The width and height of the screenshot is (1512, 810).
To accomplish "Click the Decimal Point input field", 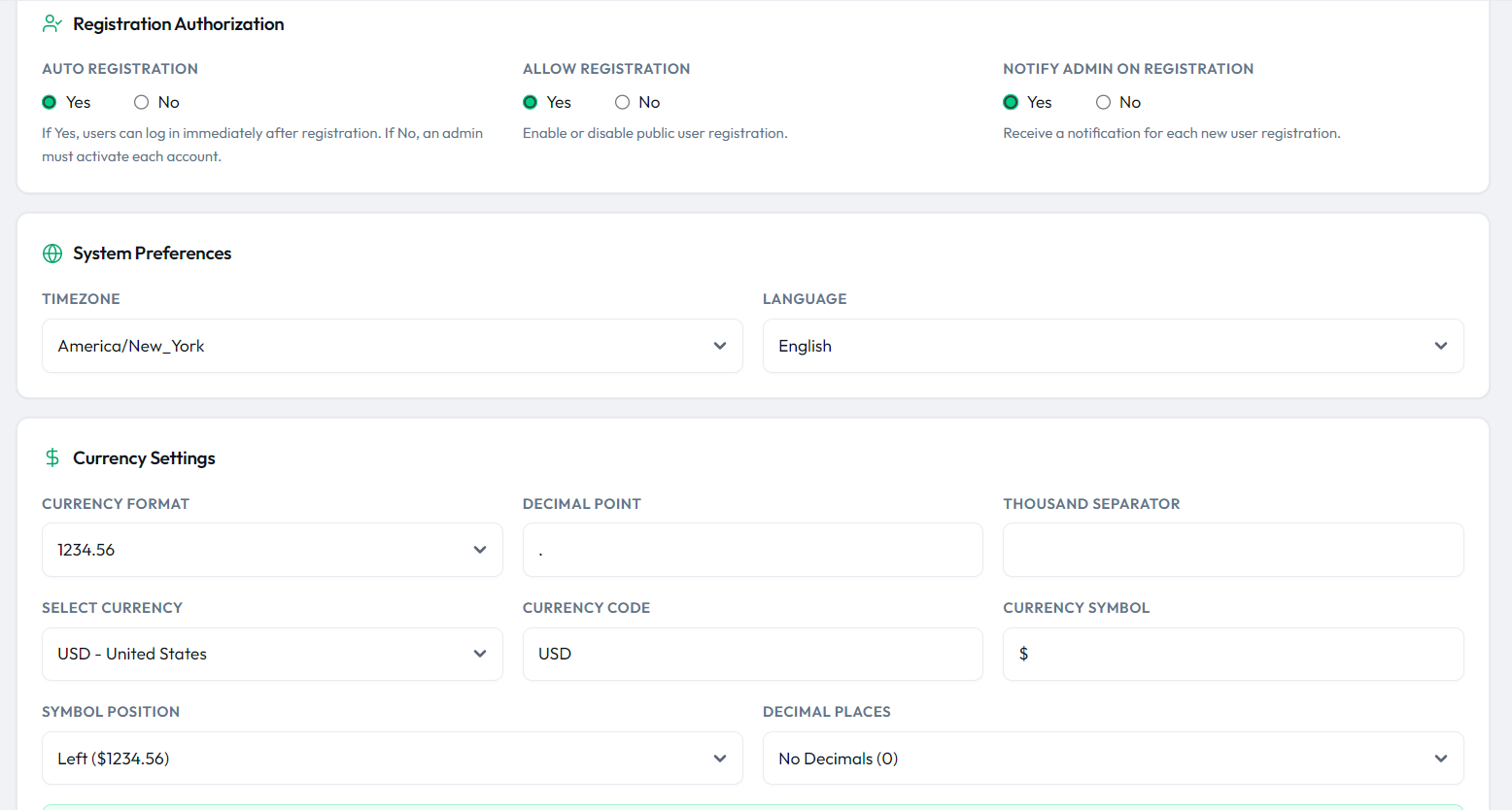I will click(753, 550).
